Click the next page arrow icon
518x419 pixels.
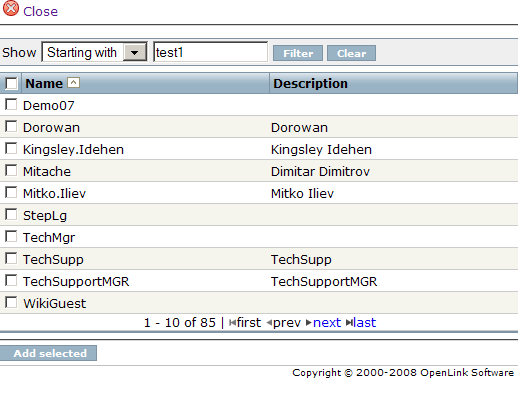[x=308, y=323]
